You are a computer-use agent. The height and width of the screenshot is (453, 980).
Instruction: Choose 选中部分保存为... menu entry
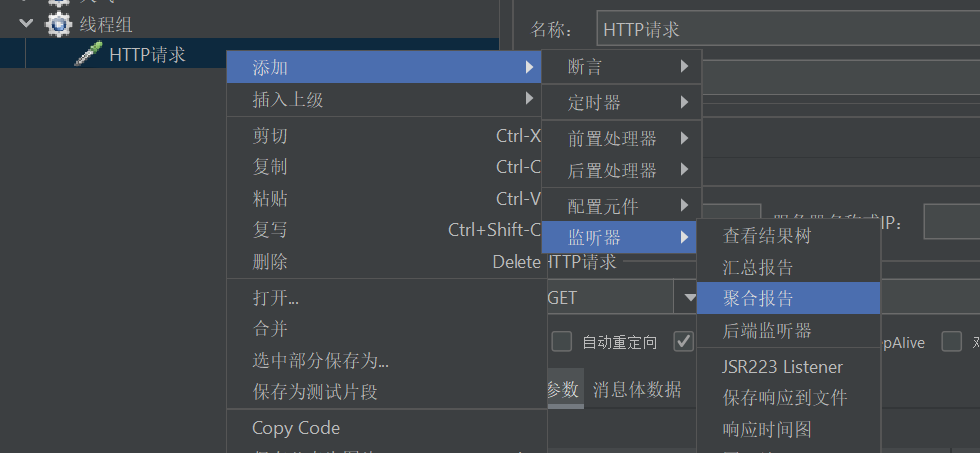coord(384,361)
